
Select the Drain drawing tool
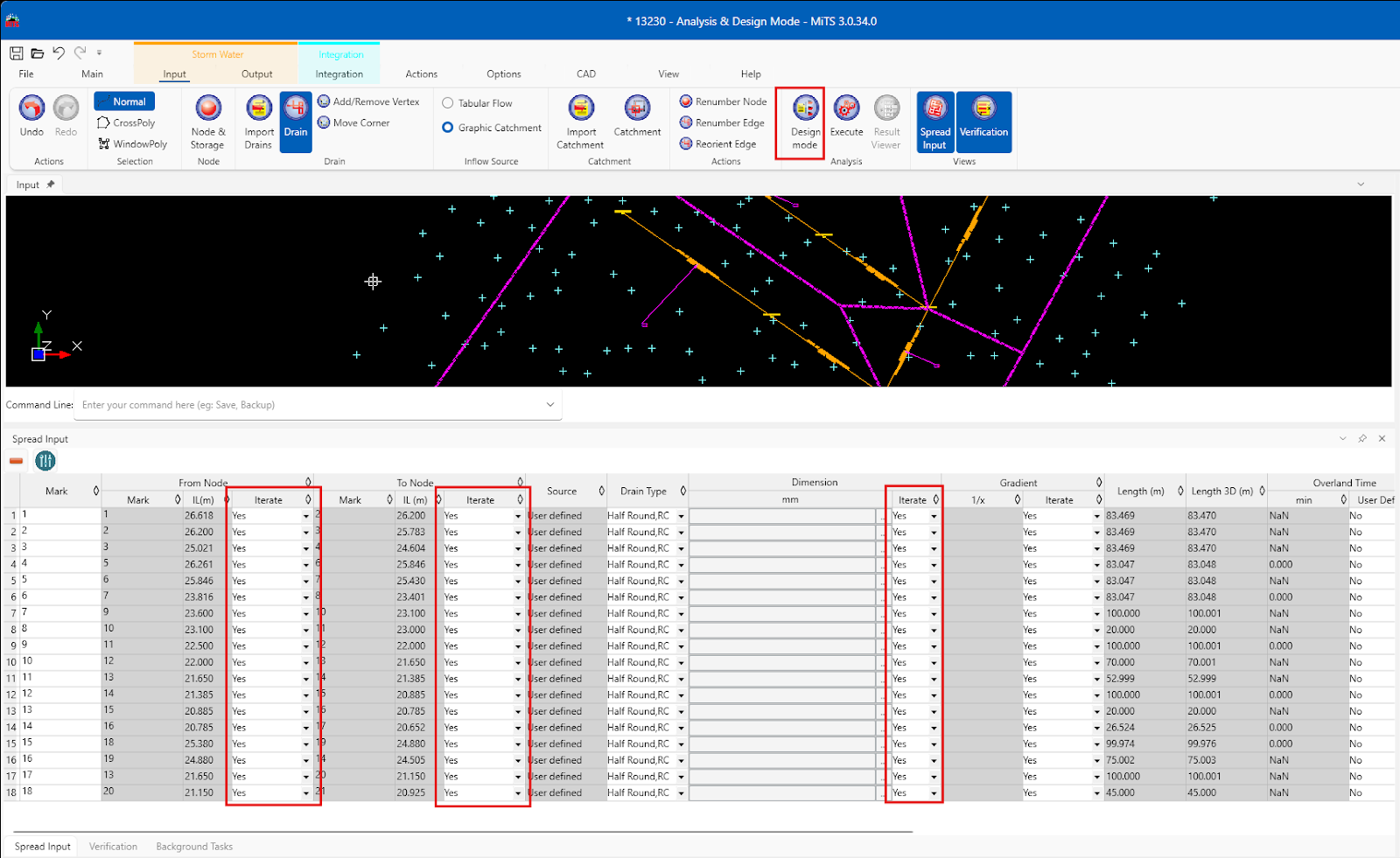click(296, 122)
